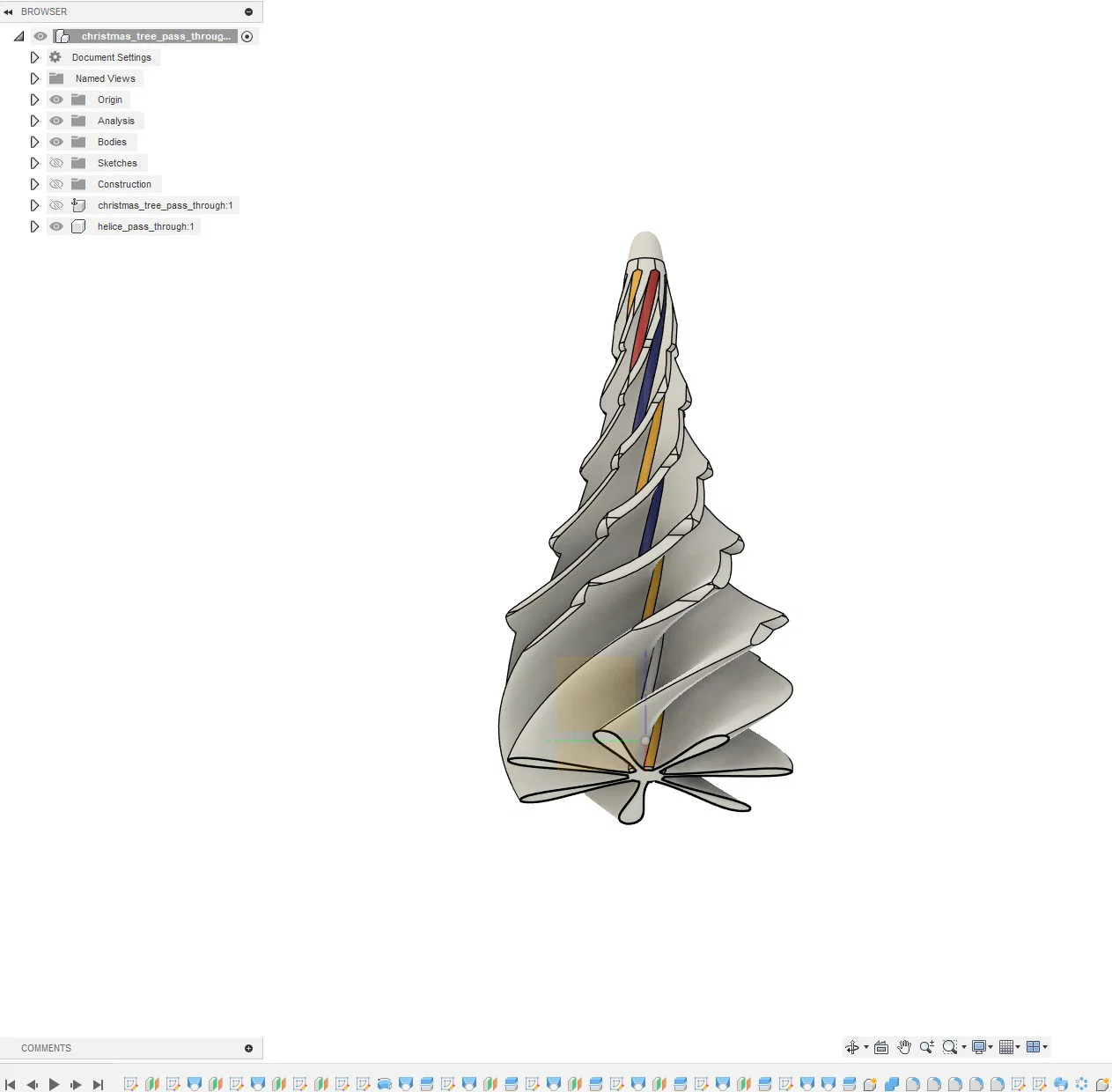Open Grid and Snaps icon
Viewport: 1112px width, 1092px height.
[1006, 1047]
